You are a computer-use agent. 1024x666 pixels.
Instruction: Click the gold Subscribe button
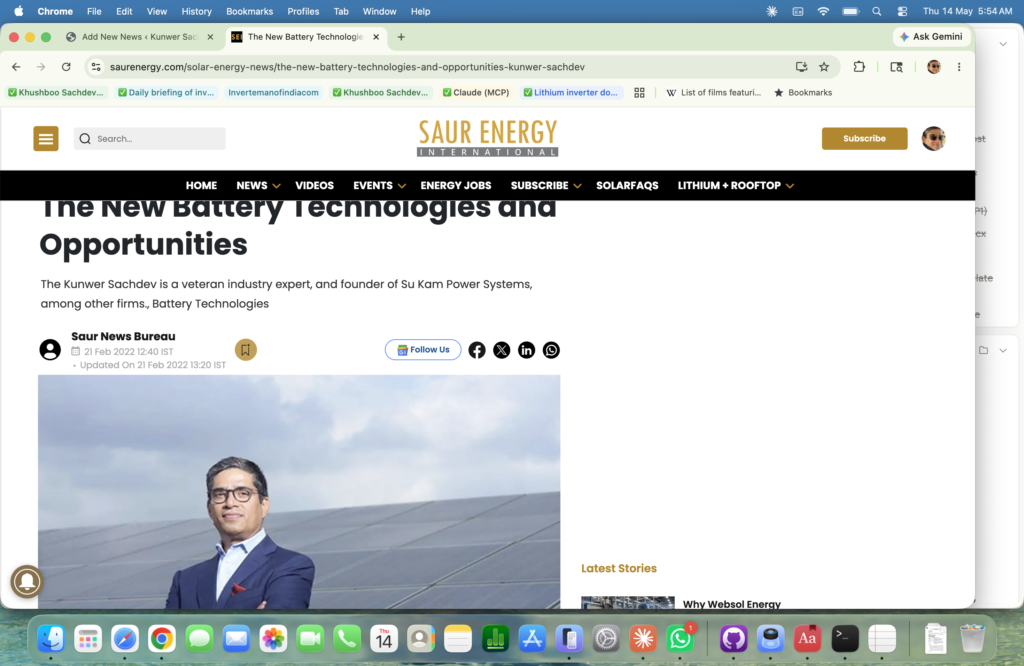pos(864,138)
